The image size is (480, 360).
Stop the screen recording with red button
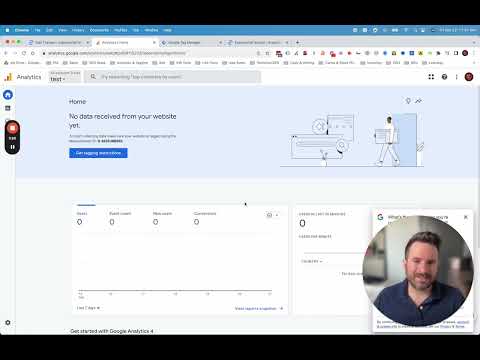point(12,128)
